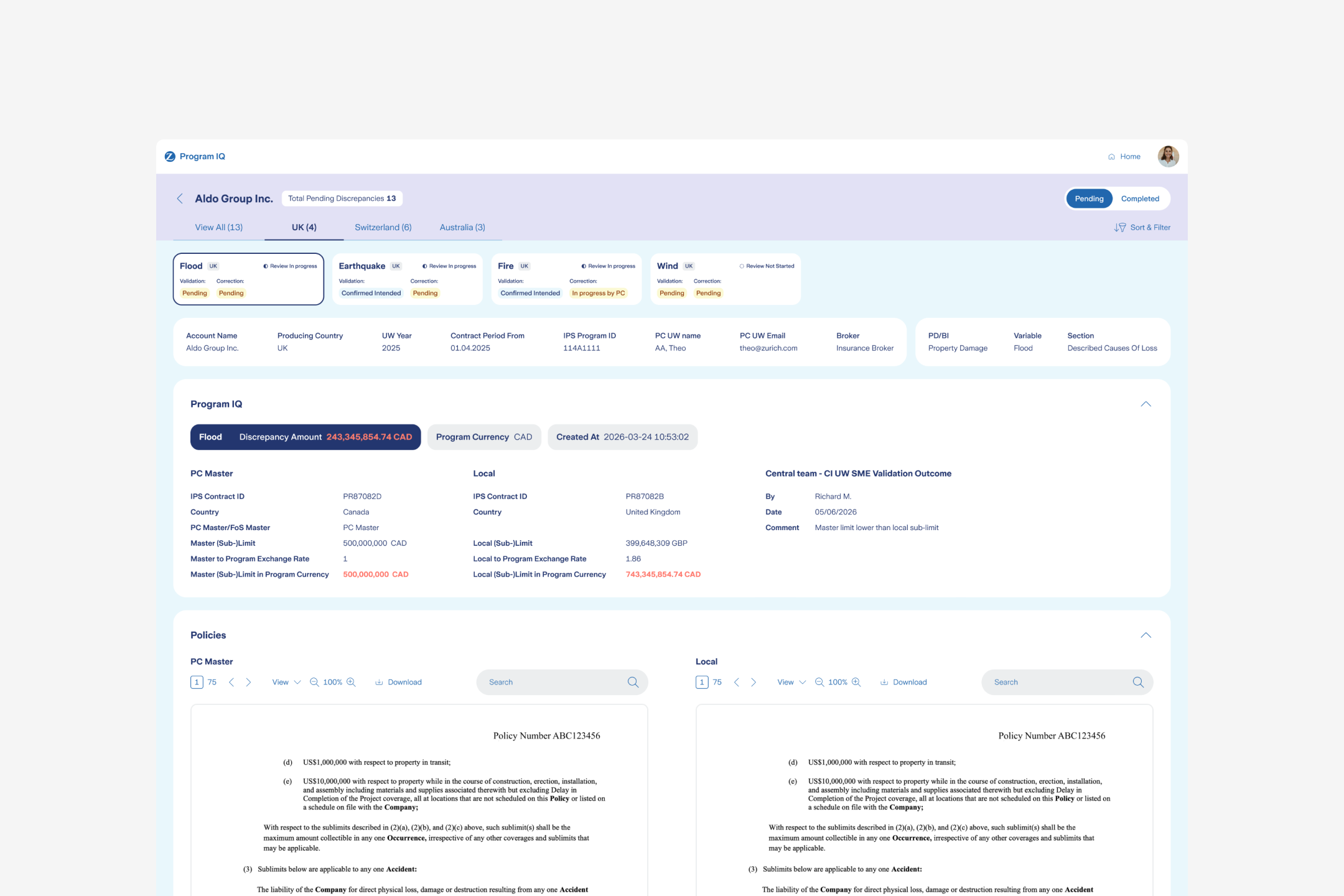1344x896 pixels.
Task: Select the Fire discrepancy card
Action: tap(566, 279)
